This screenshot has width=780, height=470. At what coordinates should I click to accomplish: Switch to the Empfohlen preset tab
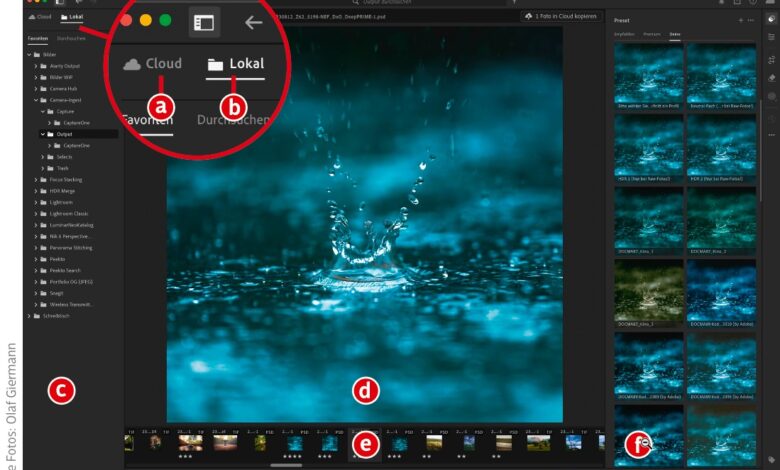click(624, 34)
